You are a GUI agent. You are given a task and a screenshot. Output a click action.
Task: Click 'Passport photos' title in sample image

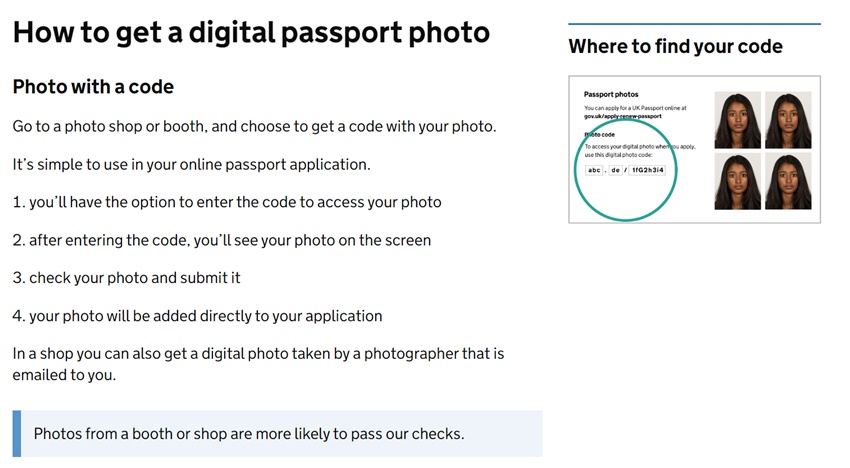pos(611,94)
